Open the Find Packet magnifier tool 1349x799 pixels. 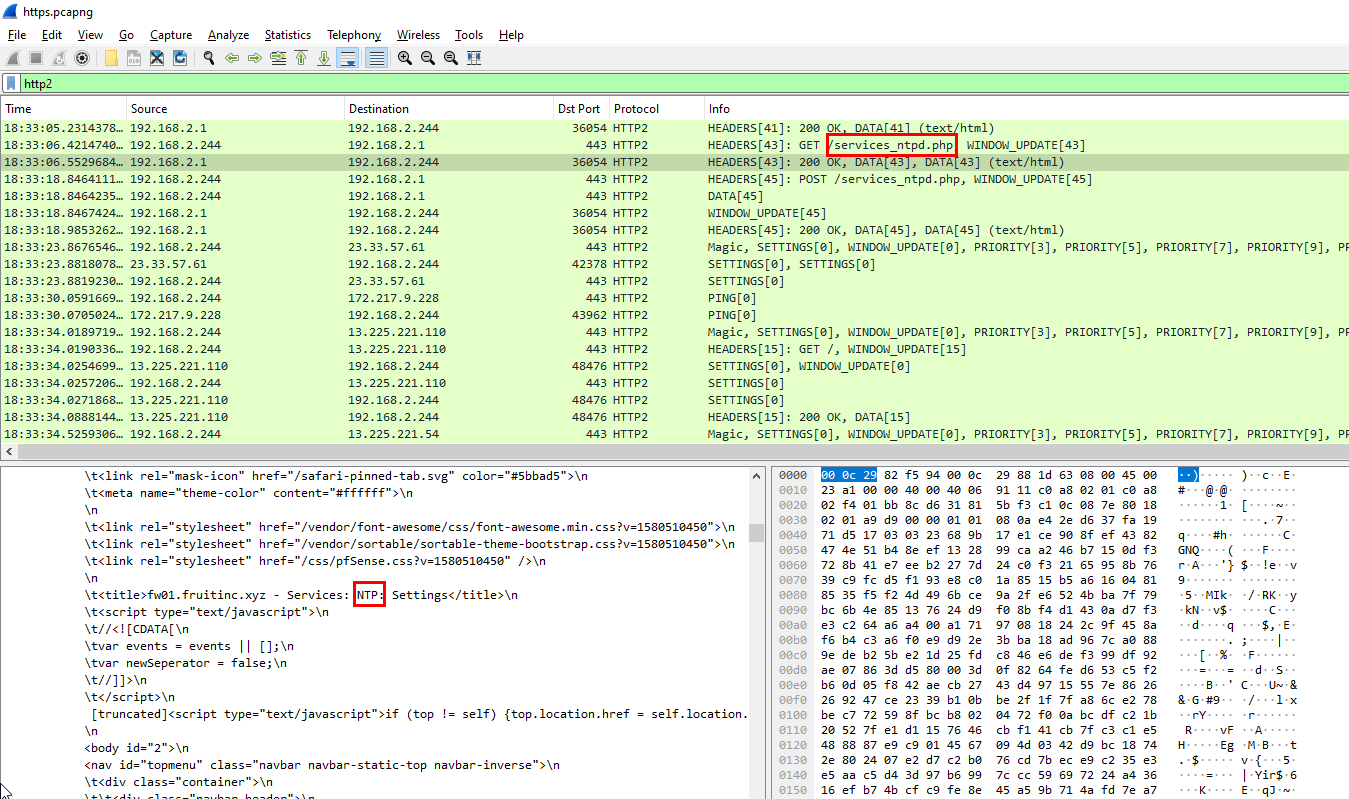209,58
